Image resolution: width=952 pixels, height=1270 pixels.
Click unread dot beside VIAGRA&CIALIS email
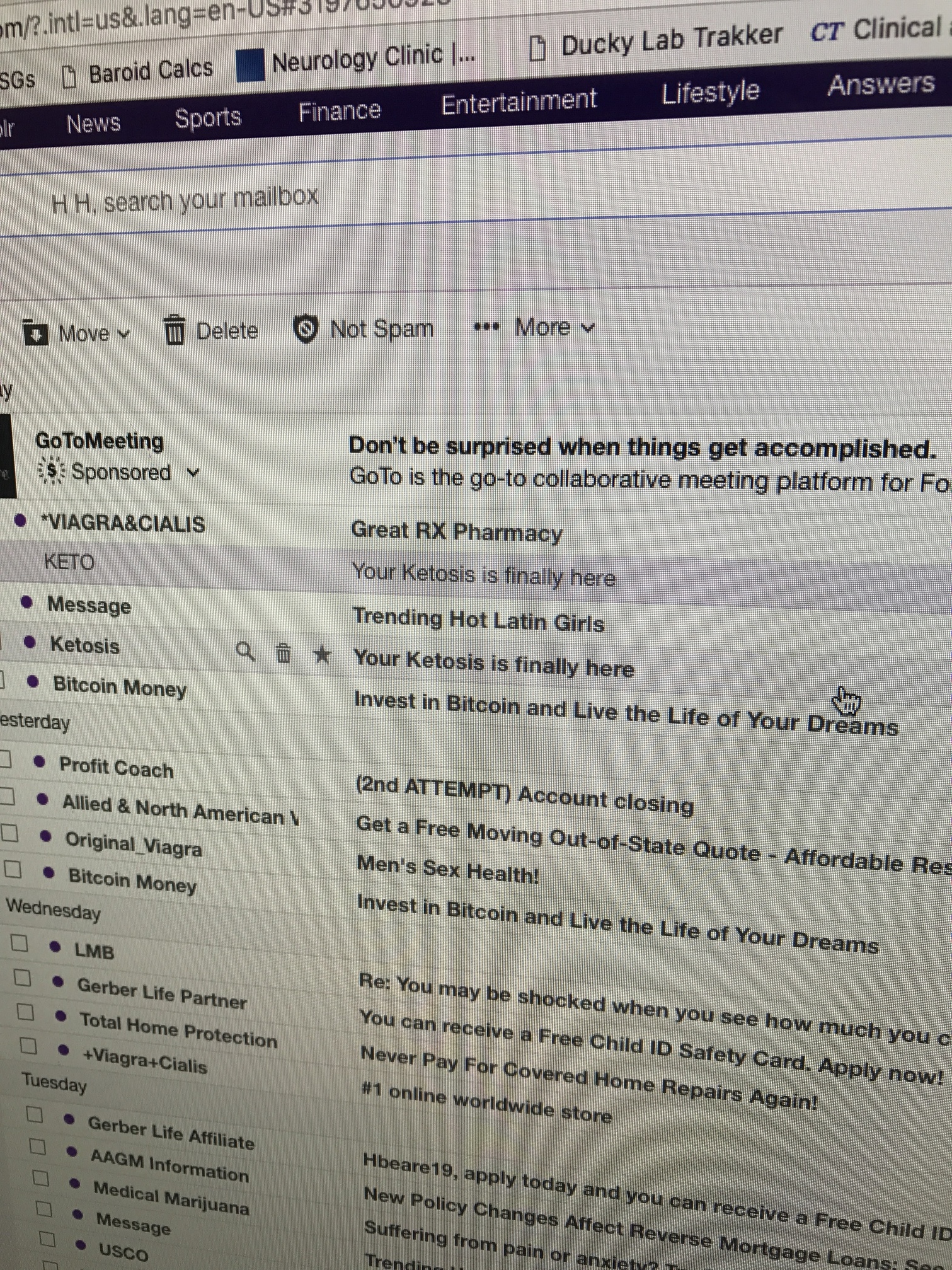tap(21, 521)
